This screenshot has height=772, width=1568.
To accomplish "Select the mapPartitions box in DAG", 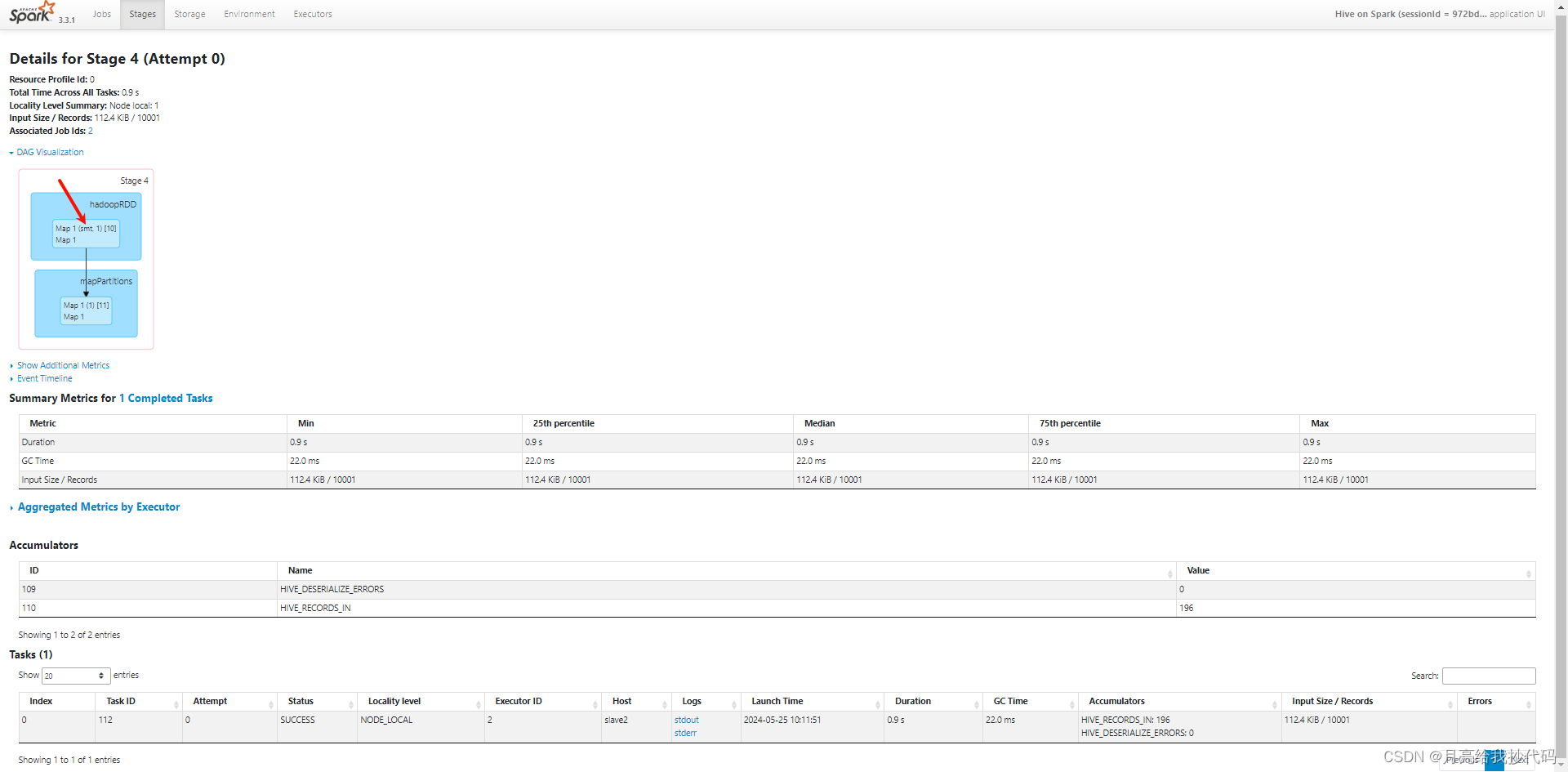I will [86, 303].
